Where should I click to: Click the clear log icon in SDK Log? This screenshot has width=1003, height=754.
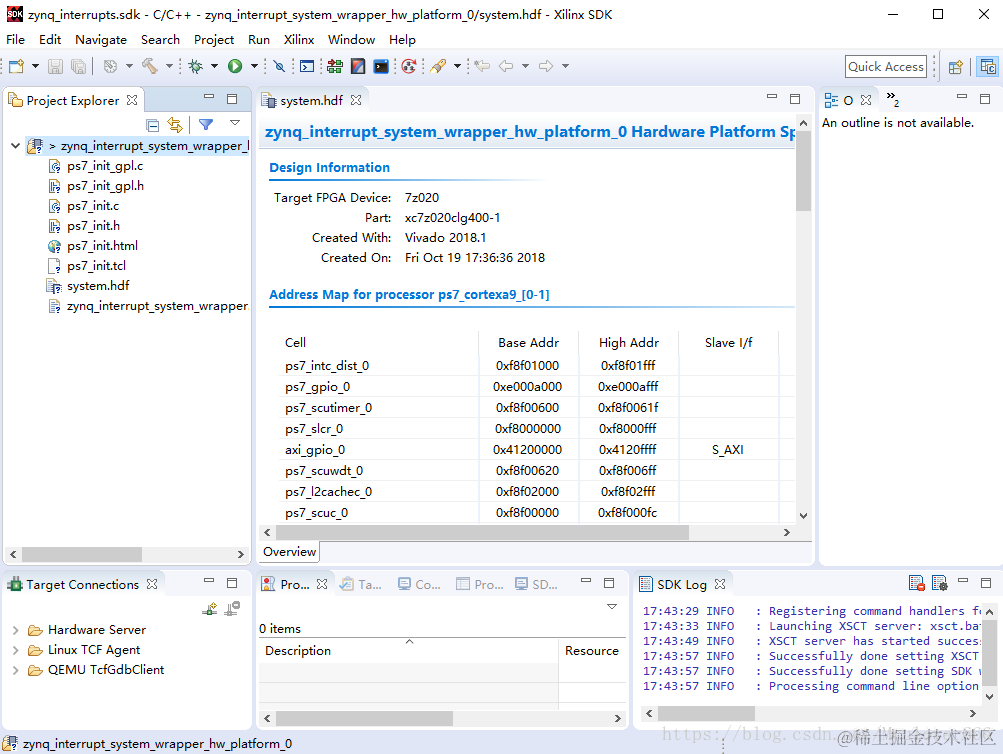[x=916, y=584]
